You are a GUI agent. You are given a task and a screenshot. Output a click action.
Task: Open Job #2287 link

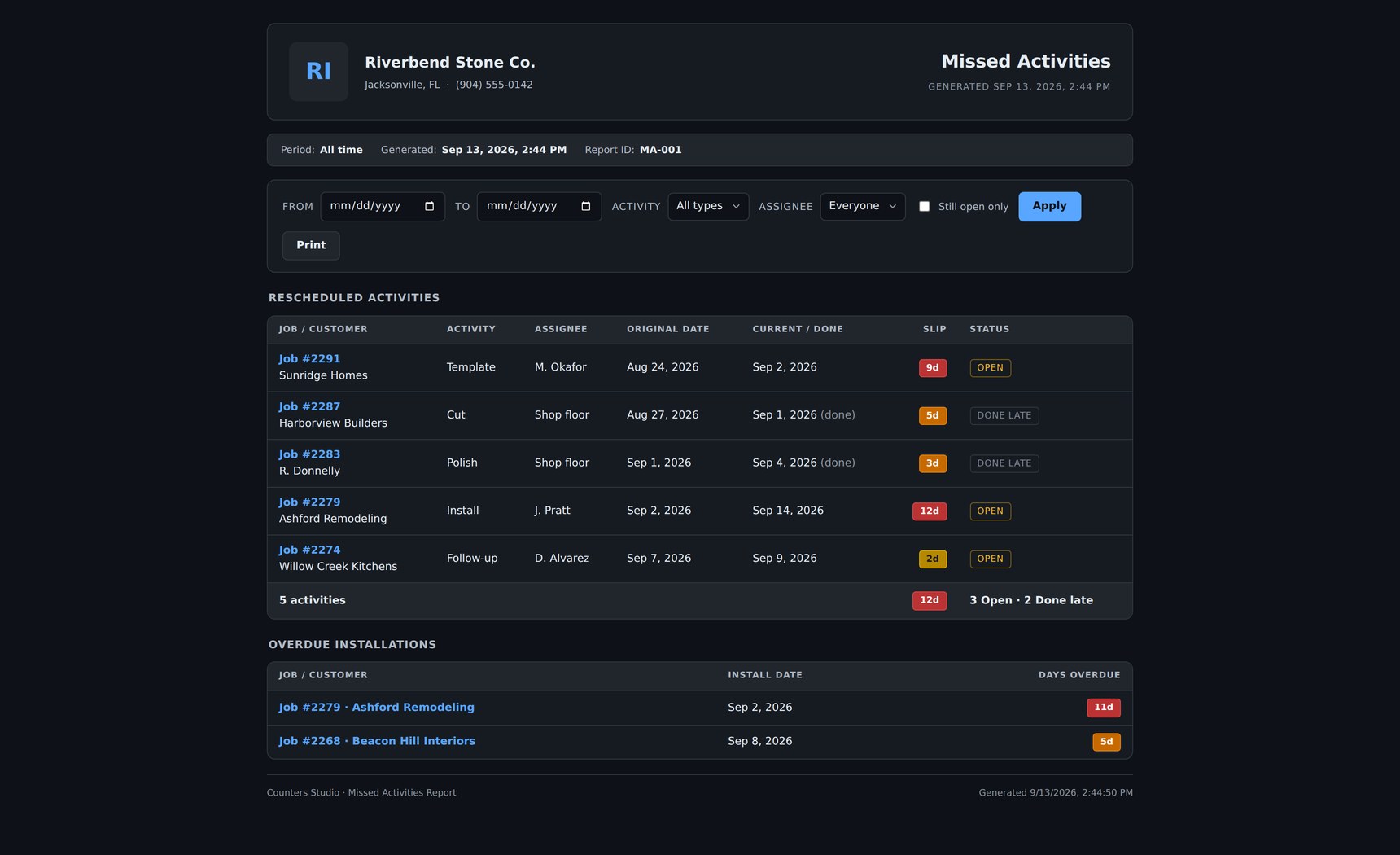(x=309, y=407)
